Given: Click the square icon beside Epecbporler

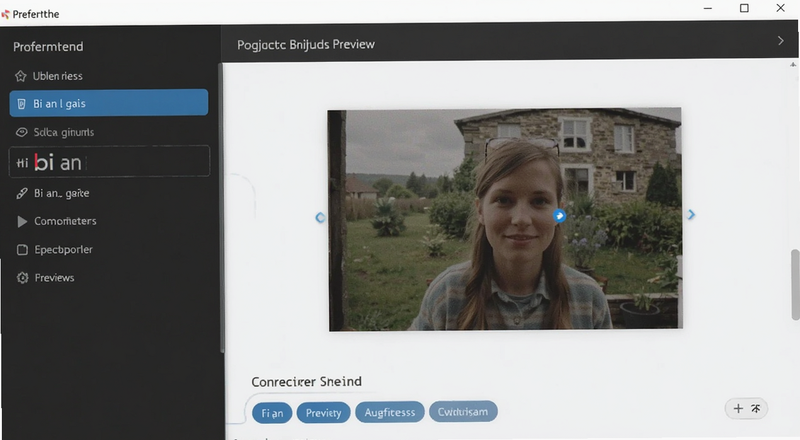Looking at the screenshot, I should tap(22, 250).
